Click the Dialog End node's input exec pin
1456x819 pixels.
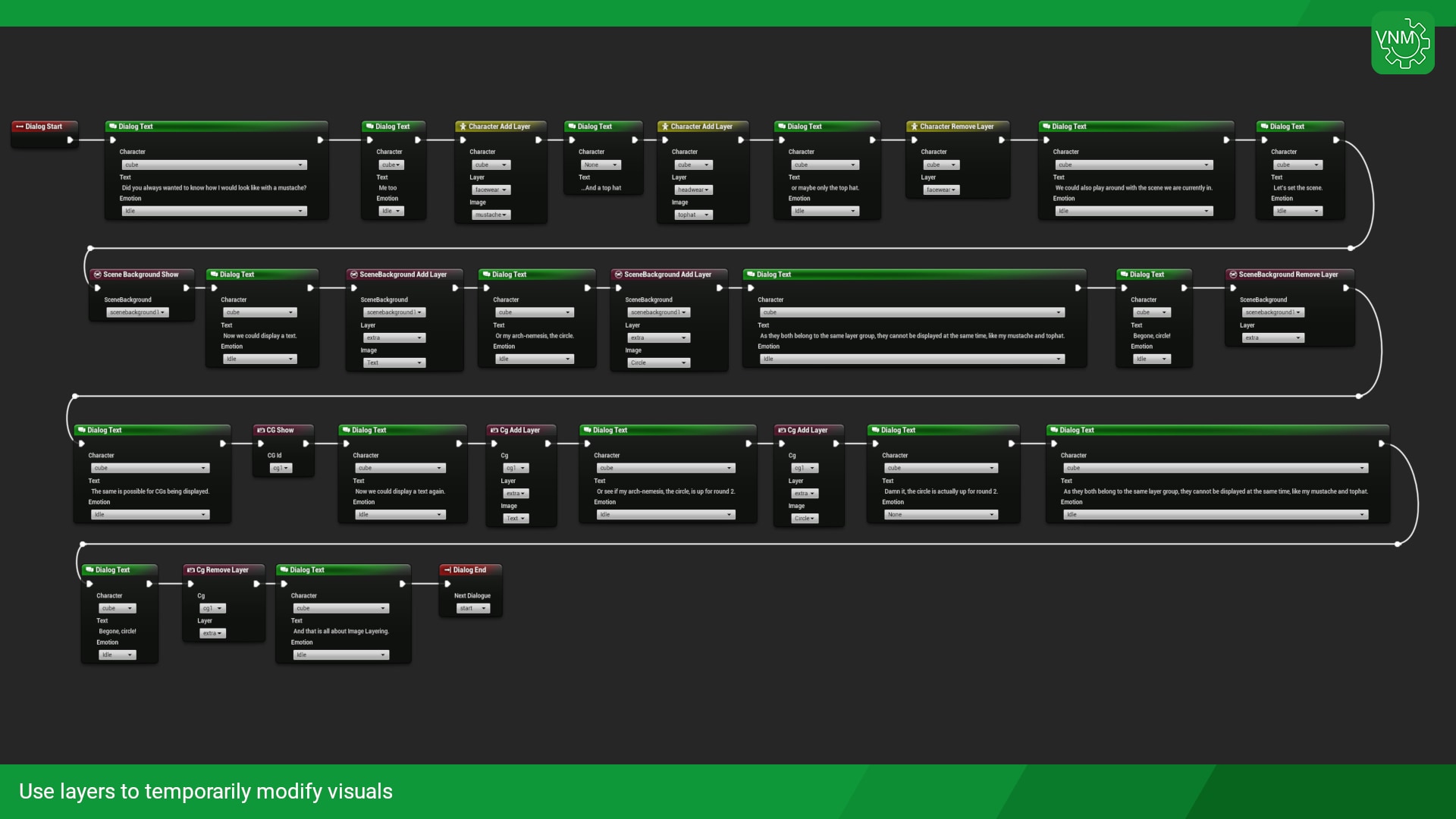(x=447, y=584)
